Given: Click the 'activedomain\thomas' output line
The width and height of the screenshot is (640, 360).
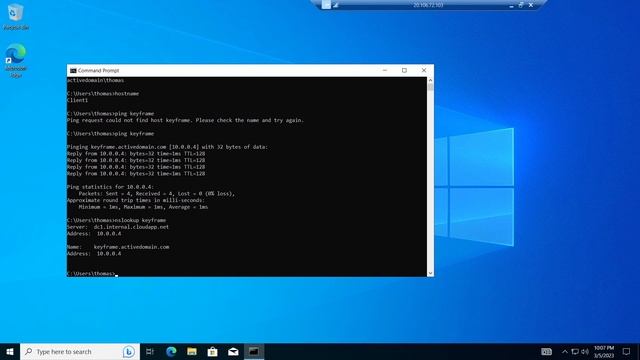Looking at the screenshot, I should [x=96, y=80].
